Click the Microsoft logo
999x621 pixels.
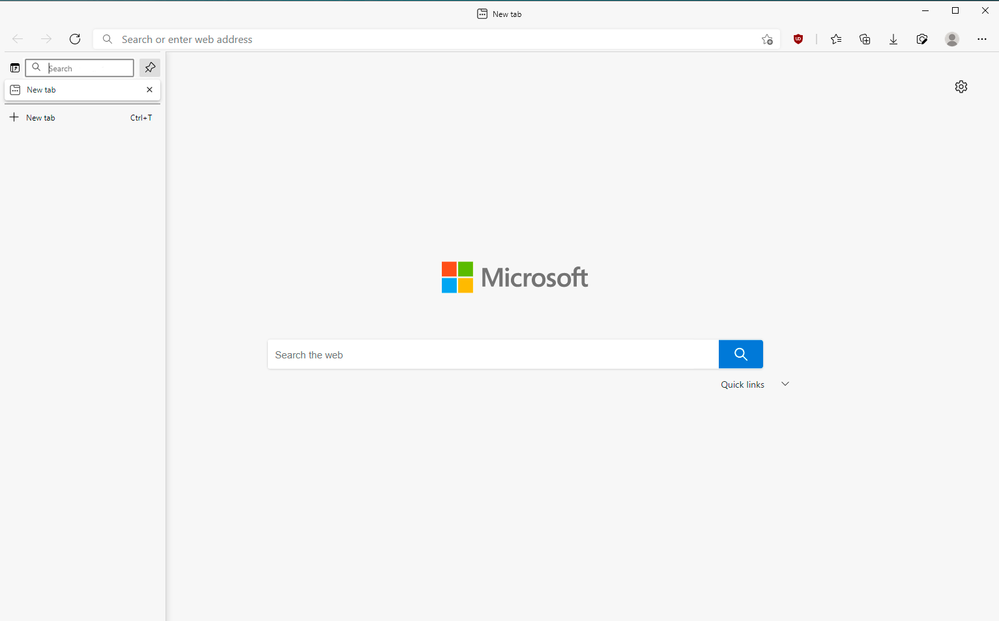pyautogui.click(x=515, y=277)
